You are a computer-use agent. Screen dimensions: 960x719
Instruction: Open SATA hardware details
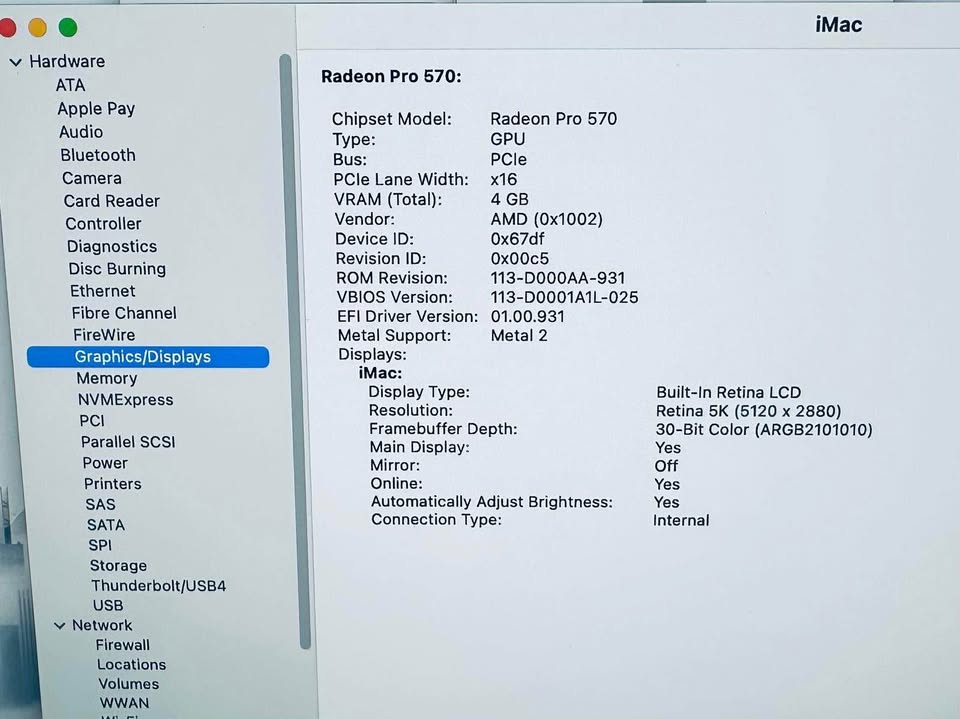pos(106,525)
